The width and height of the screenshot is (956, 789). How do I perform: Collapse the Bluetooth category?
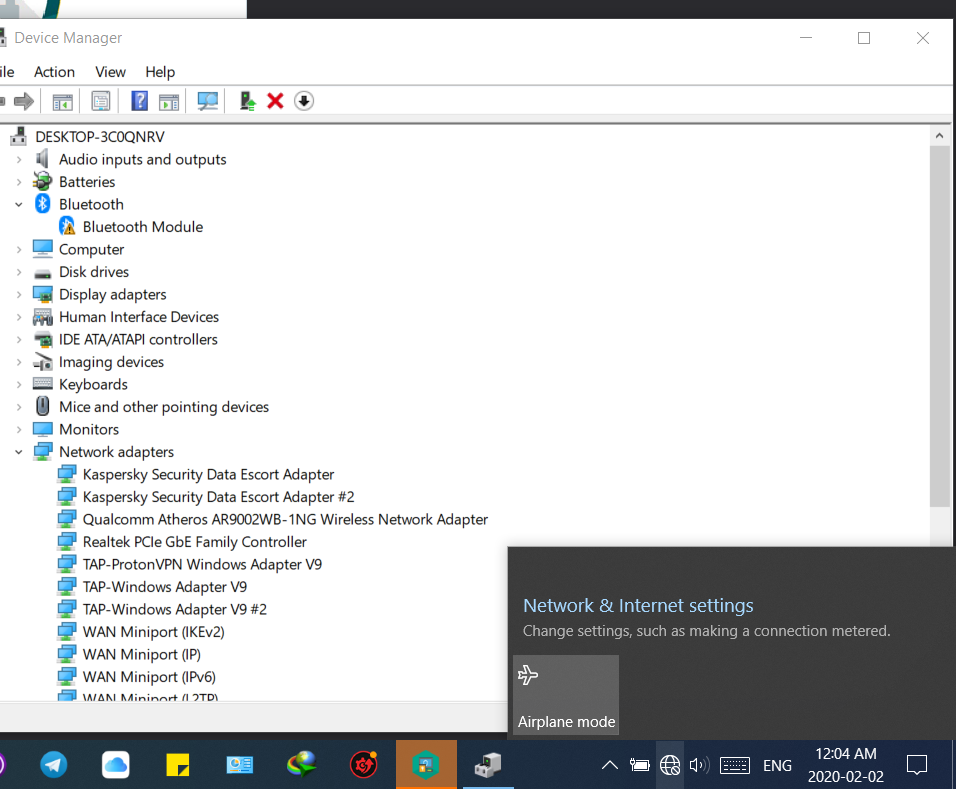[x=19, y=204]
